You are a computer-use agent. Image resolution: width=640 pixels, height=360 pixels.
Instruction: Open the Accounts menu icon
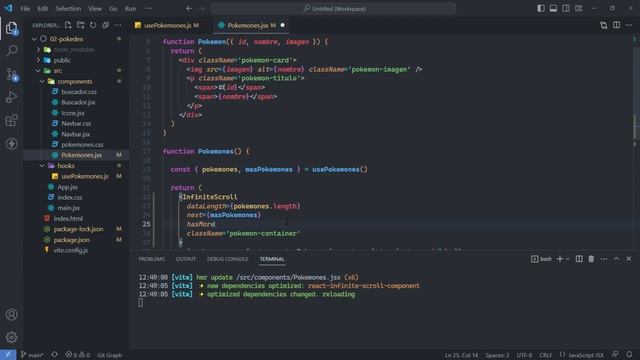click(12, 315)
